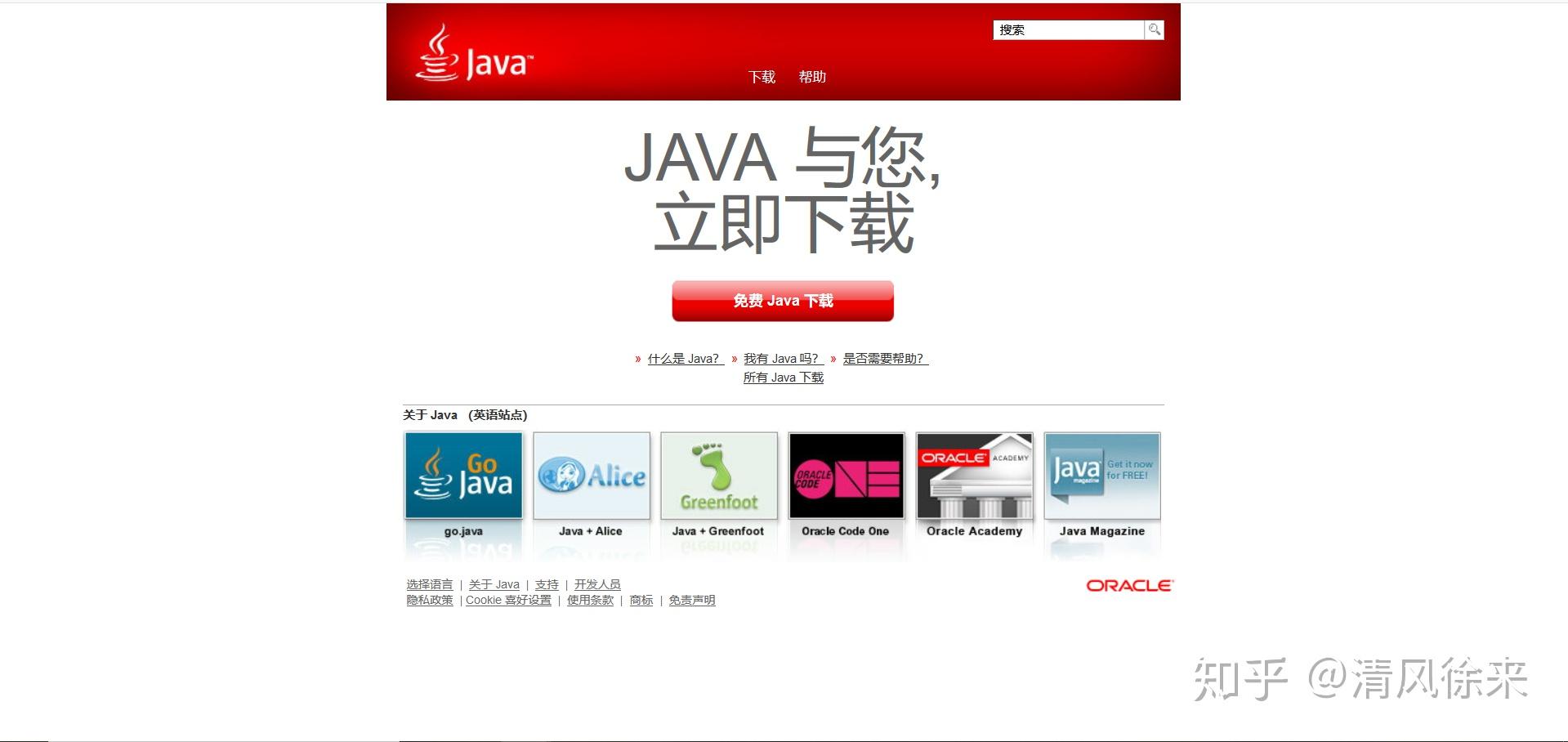Open the 选择语言 footer link
The image size is (1568, 742).
428,583
